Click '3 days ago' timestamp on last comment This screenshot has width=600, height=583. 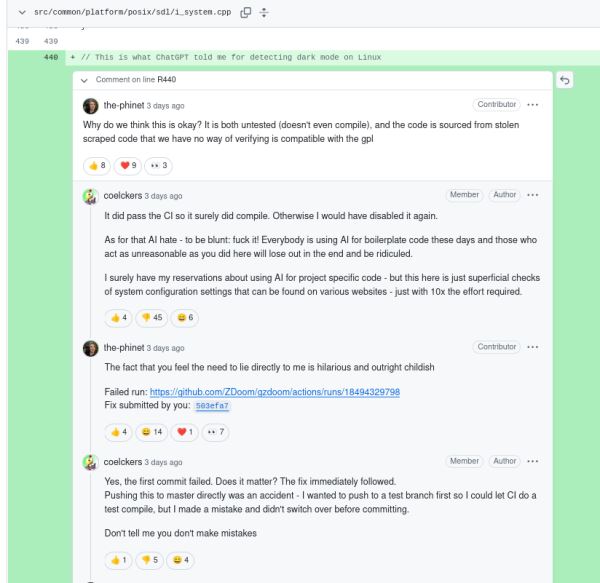[164, 463]
